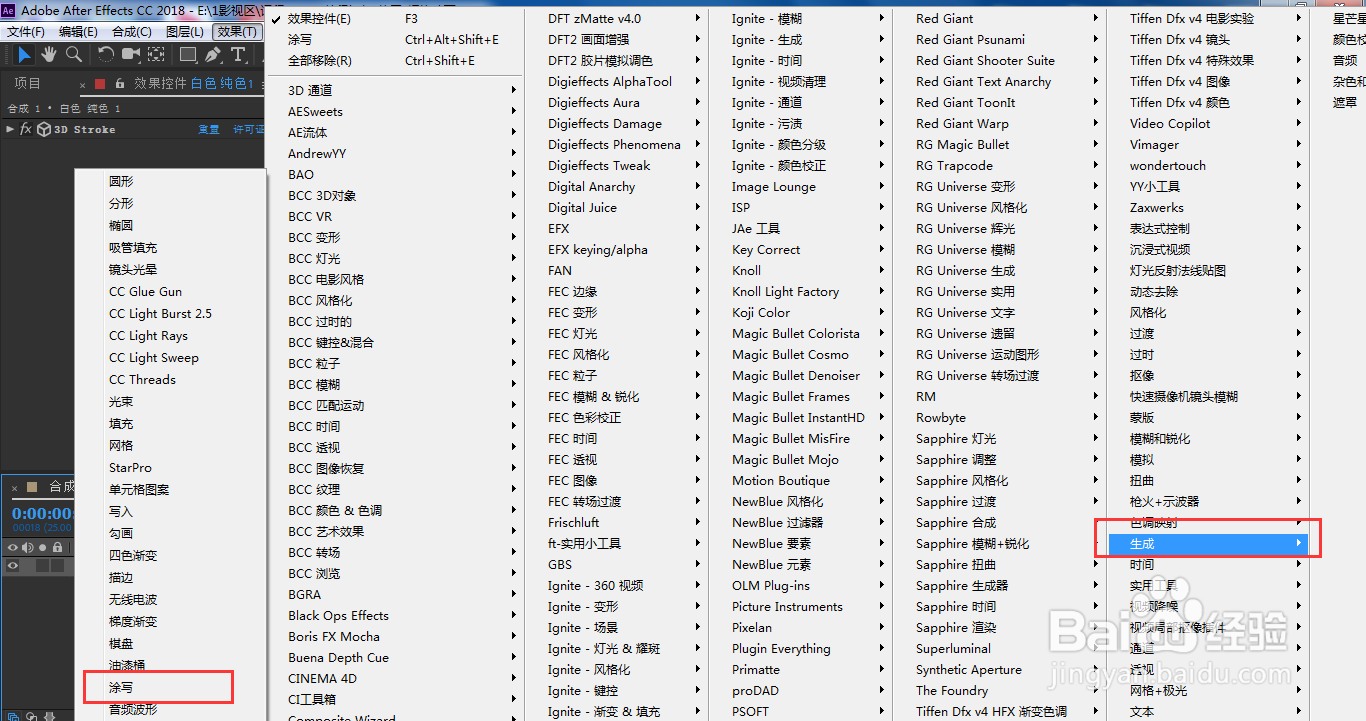Open the 图层(L) menu
The width and height of the screenshot is (1366, 721).
tap(185, 32)
